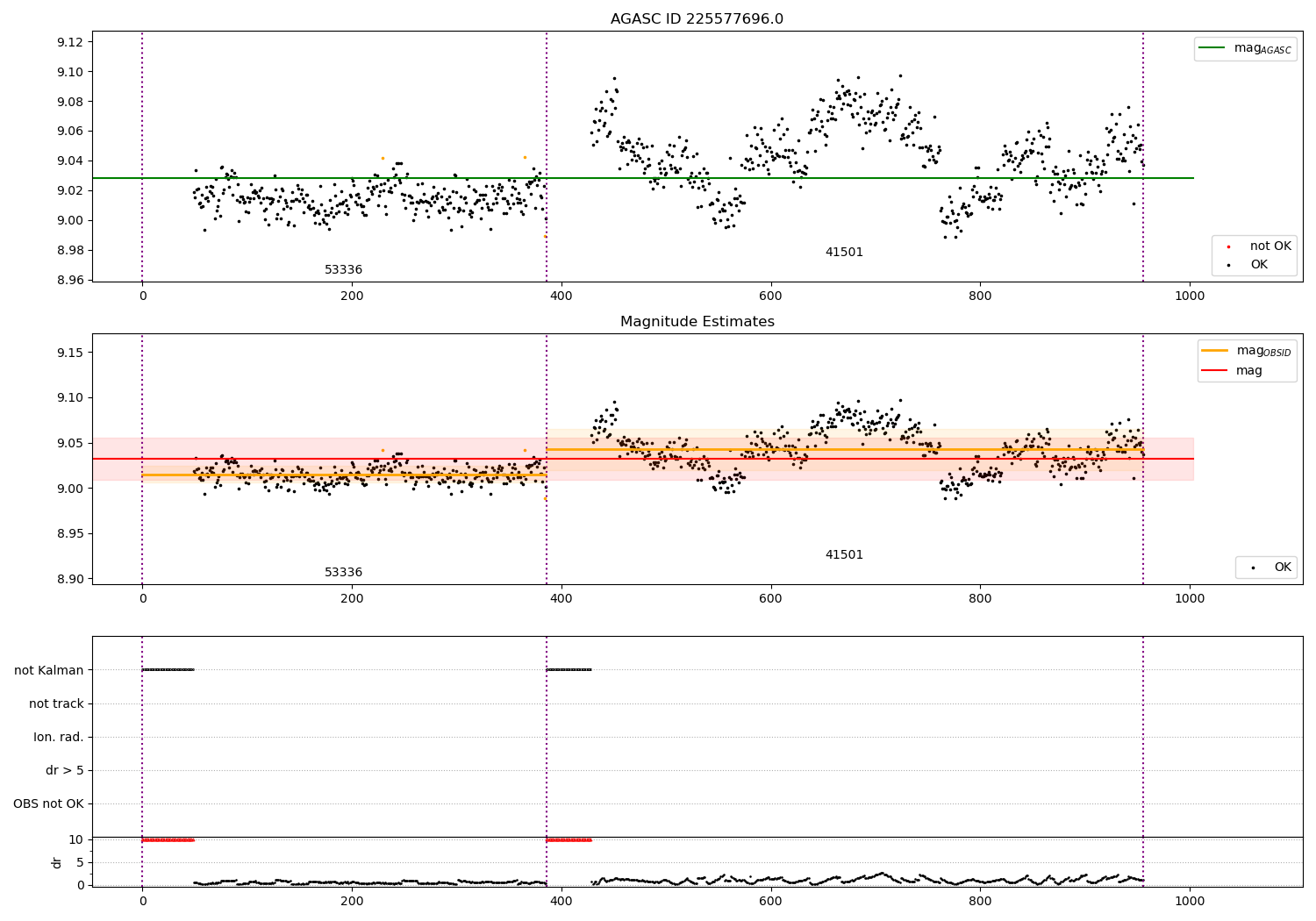This screenshot has width=1316, height=921.
Task: Click the orange mag OBSID legend entry
Action: 1247,351
